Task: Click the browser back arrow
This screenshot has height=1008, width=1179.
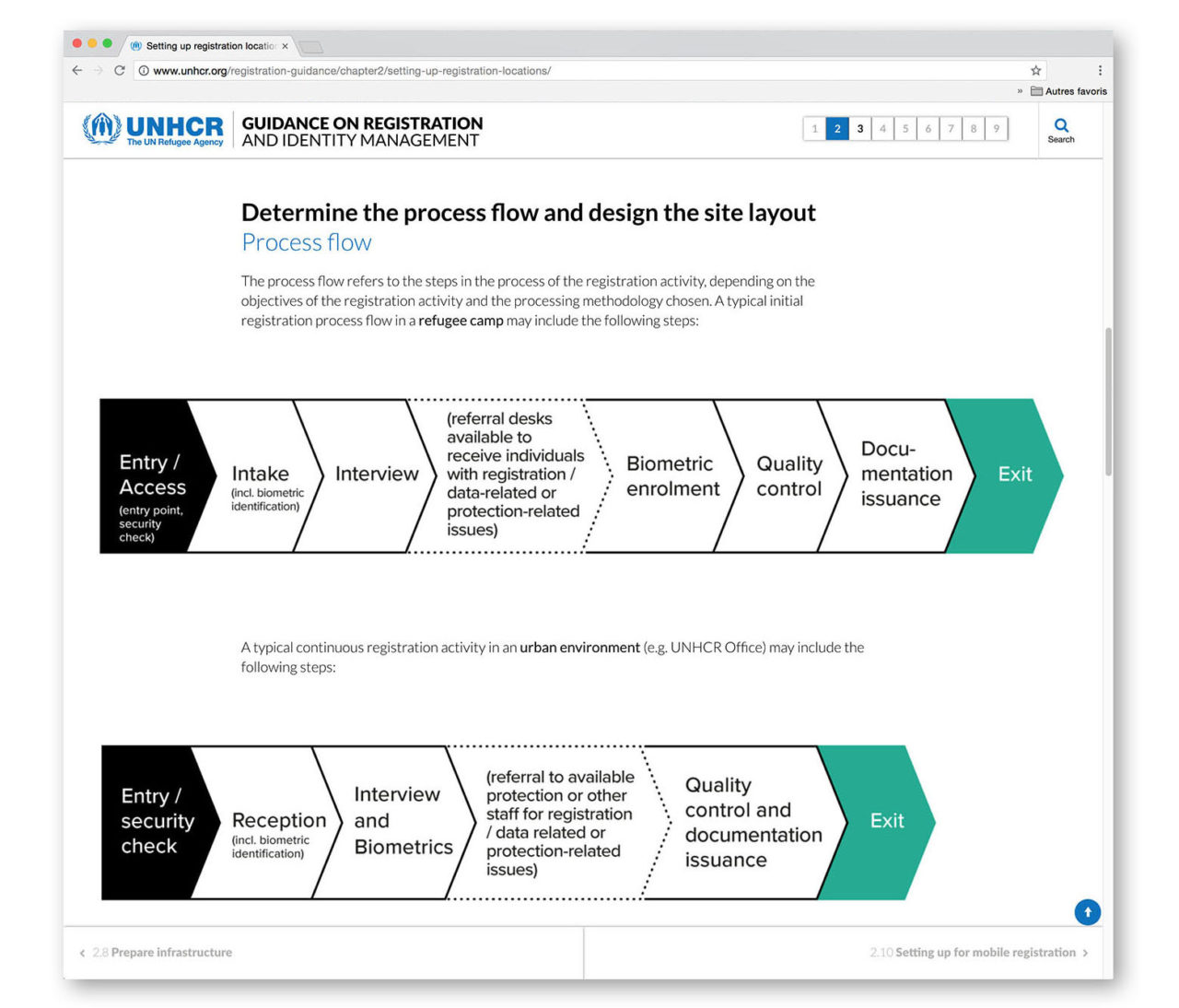Action: pyautogui.click(x=77, y=71)
